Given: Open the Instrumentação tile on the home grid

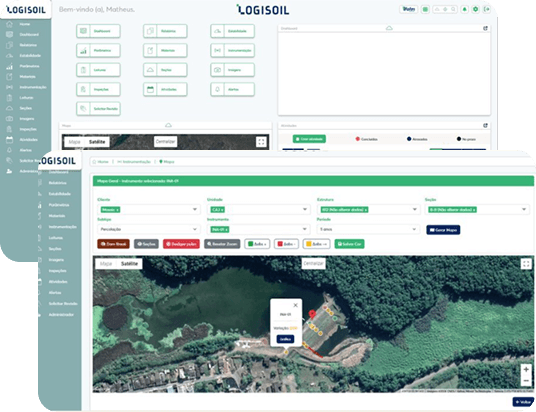Looking at the screenshot, I should click(x=232, y=51).
